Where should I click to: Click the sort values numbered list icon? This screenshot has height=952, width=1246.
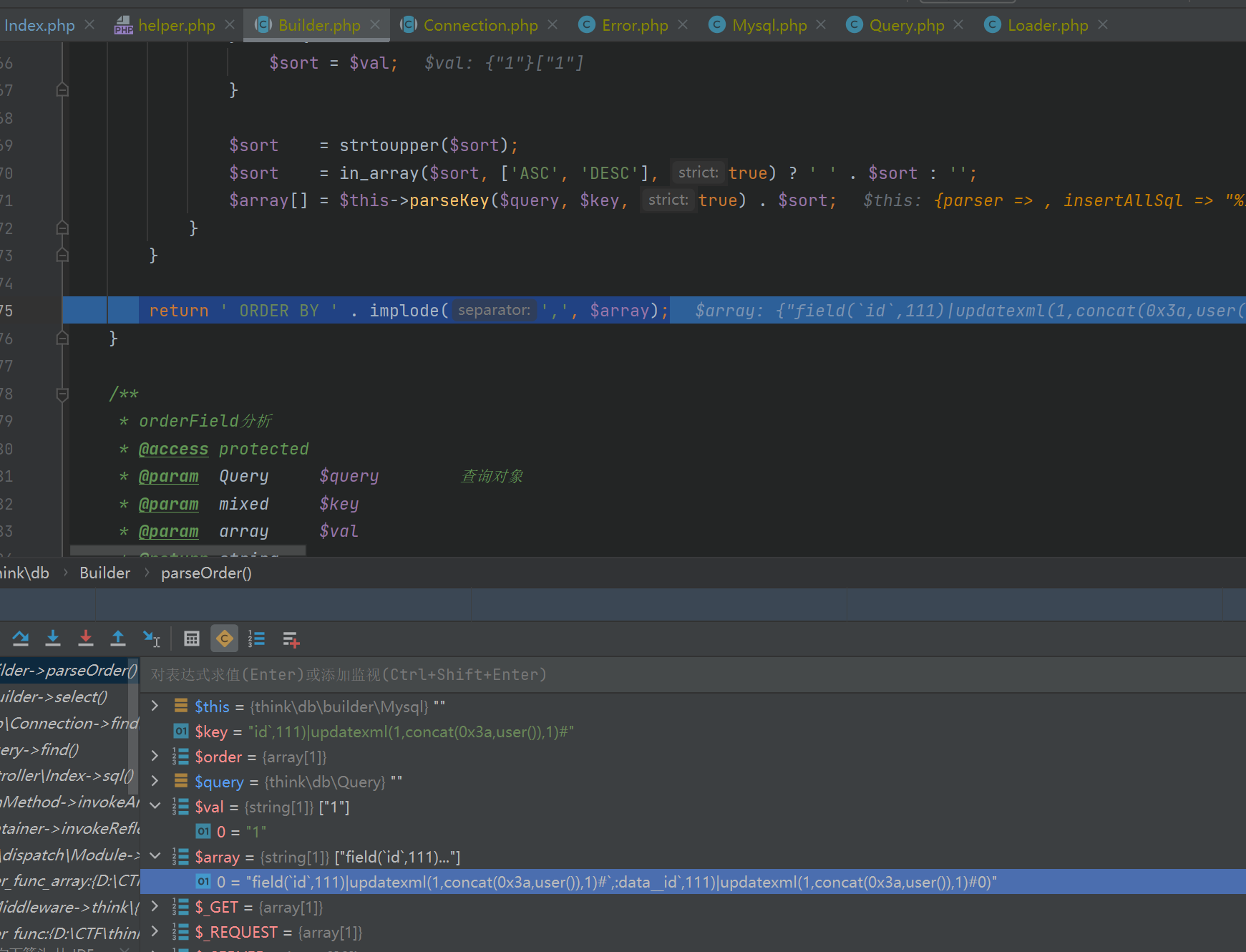click(256, 638)
